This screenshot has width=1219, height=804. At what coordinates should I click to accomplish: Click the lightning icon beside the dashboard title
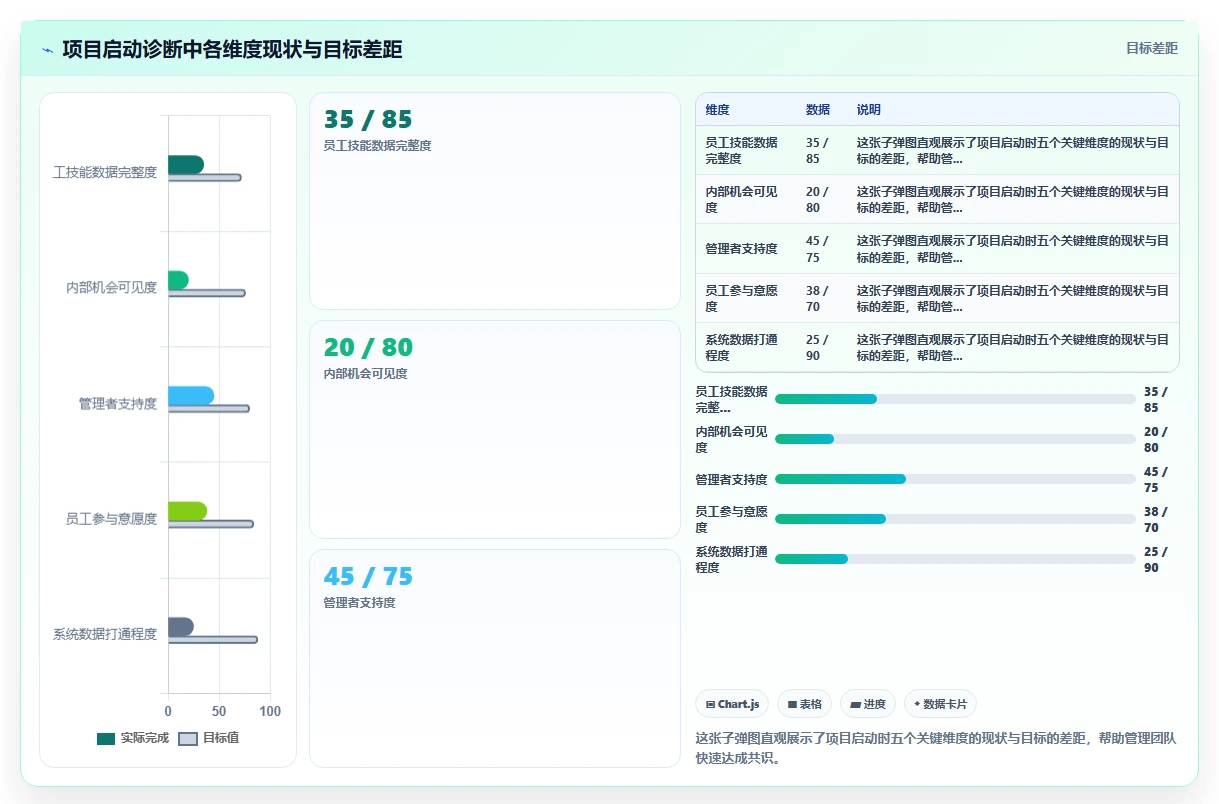48,50
